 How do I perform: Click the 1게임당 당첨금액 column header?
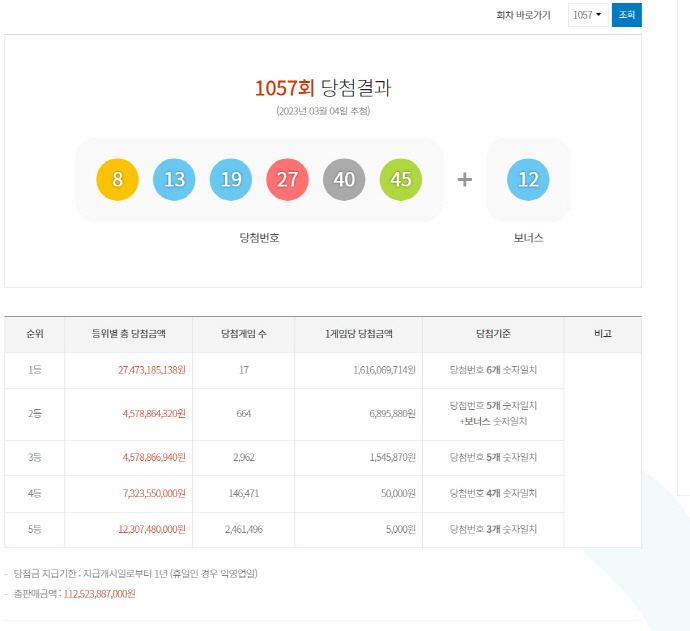359,334
